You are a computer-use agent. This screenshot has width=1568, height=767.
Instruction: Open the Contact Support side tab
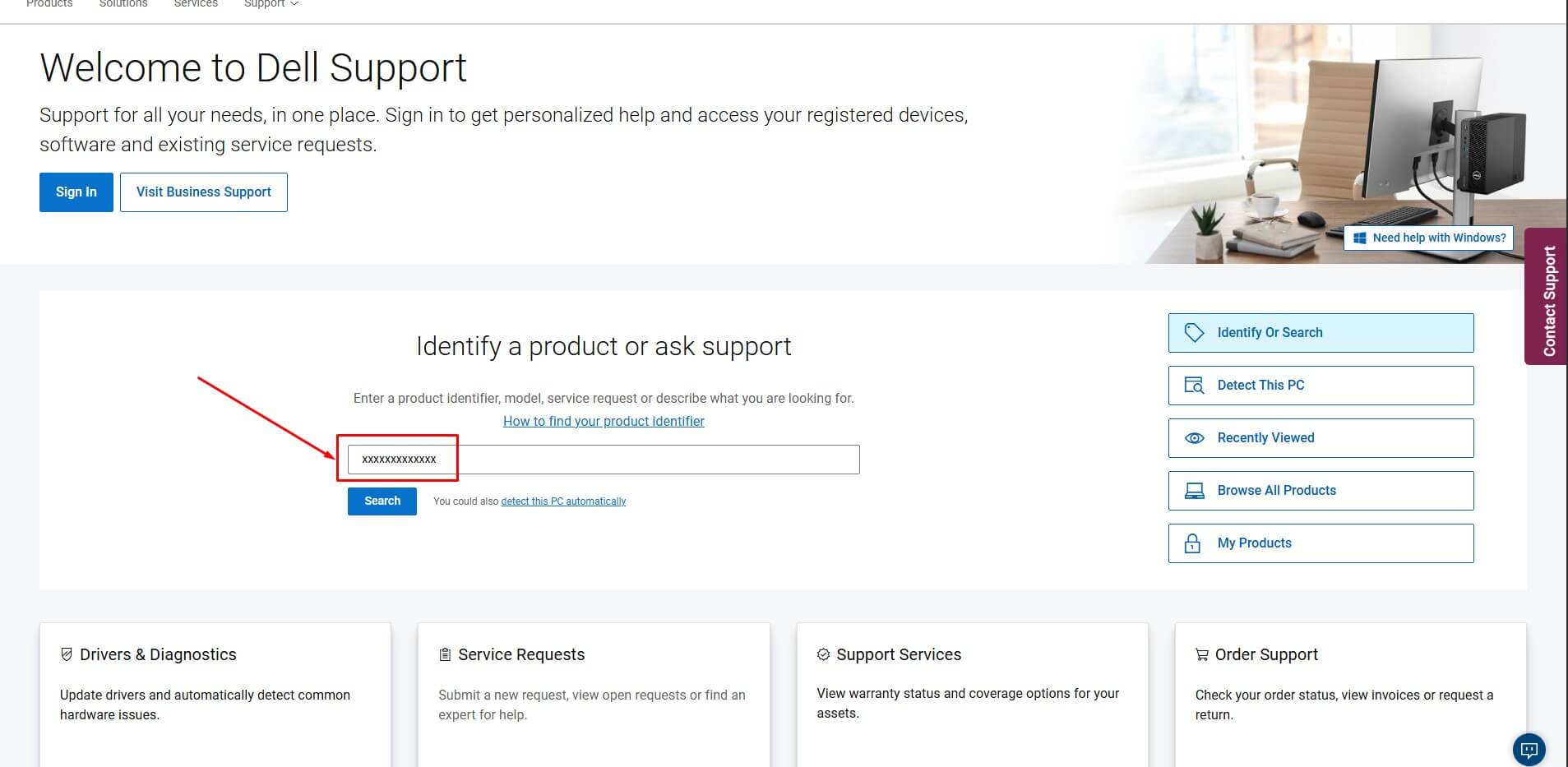coord(1547,296)
